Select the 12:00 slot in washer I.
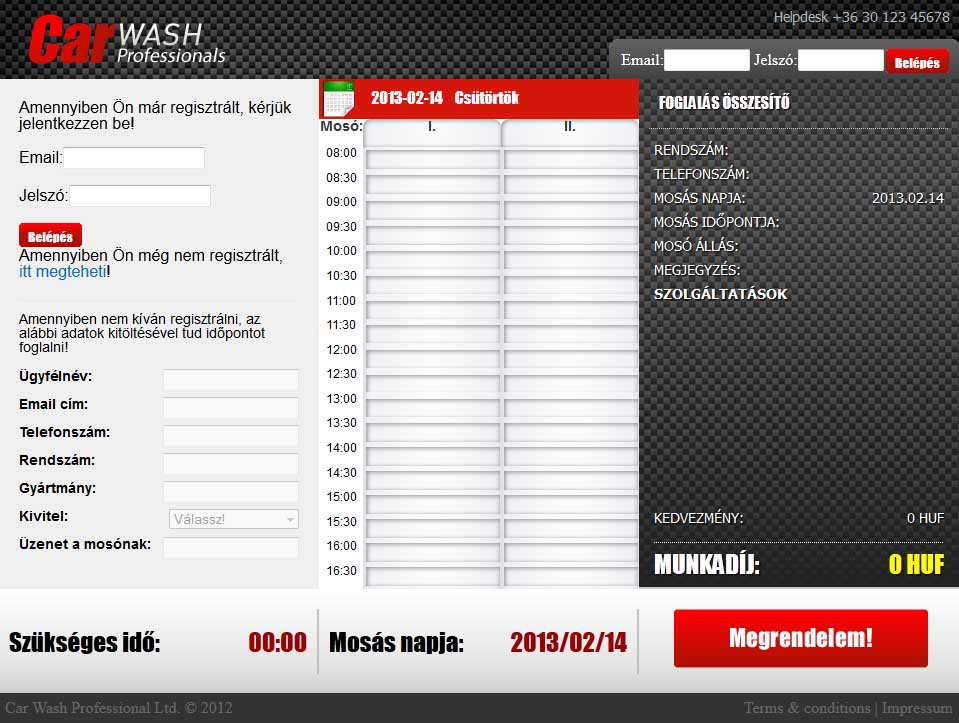The height and width of the screenshot is (723, 959). (432, 357)
